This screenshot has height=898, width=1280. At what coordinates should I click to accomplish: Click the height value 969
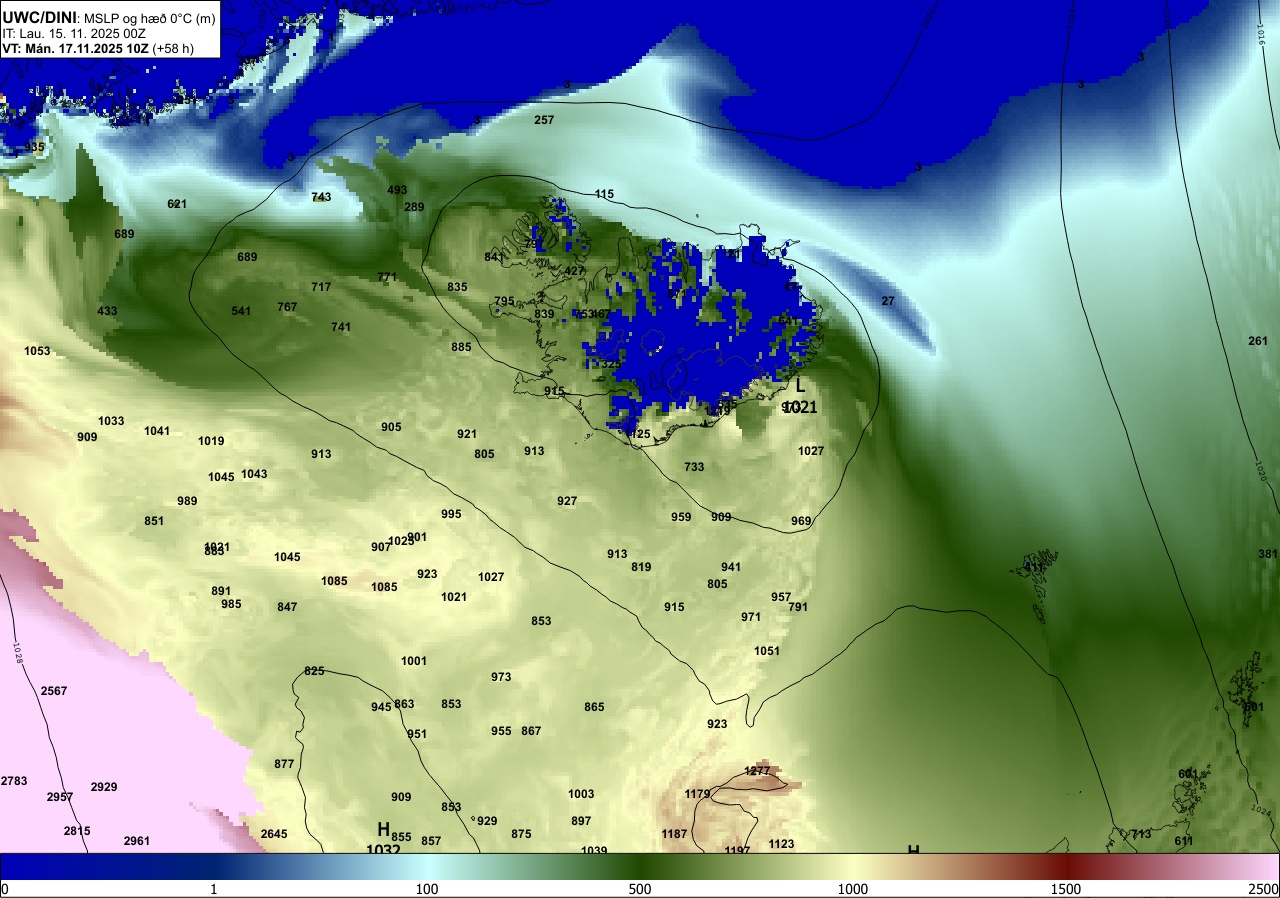(x=801, y=521)
